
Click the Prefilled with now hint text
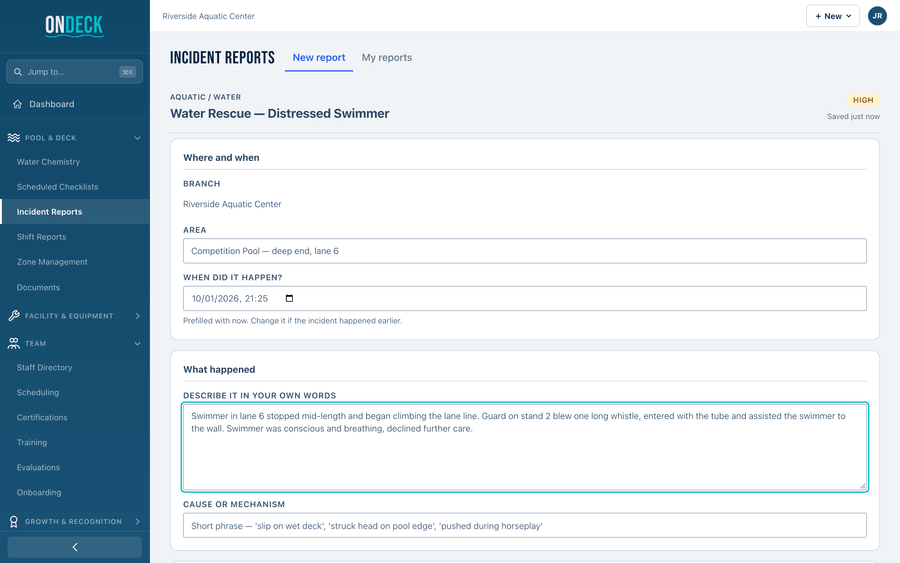(293, 321)
